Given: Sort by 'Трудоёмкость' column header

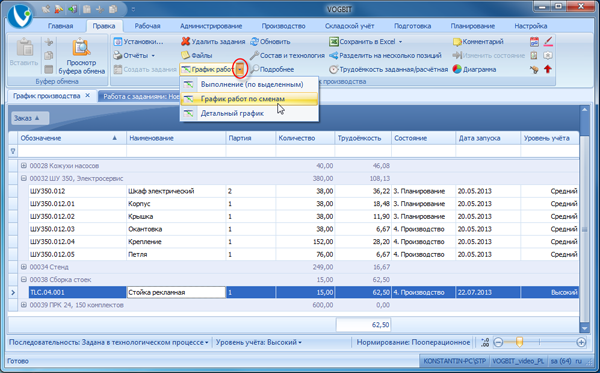Looking at the screenshot, I should pos(363,138).
